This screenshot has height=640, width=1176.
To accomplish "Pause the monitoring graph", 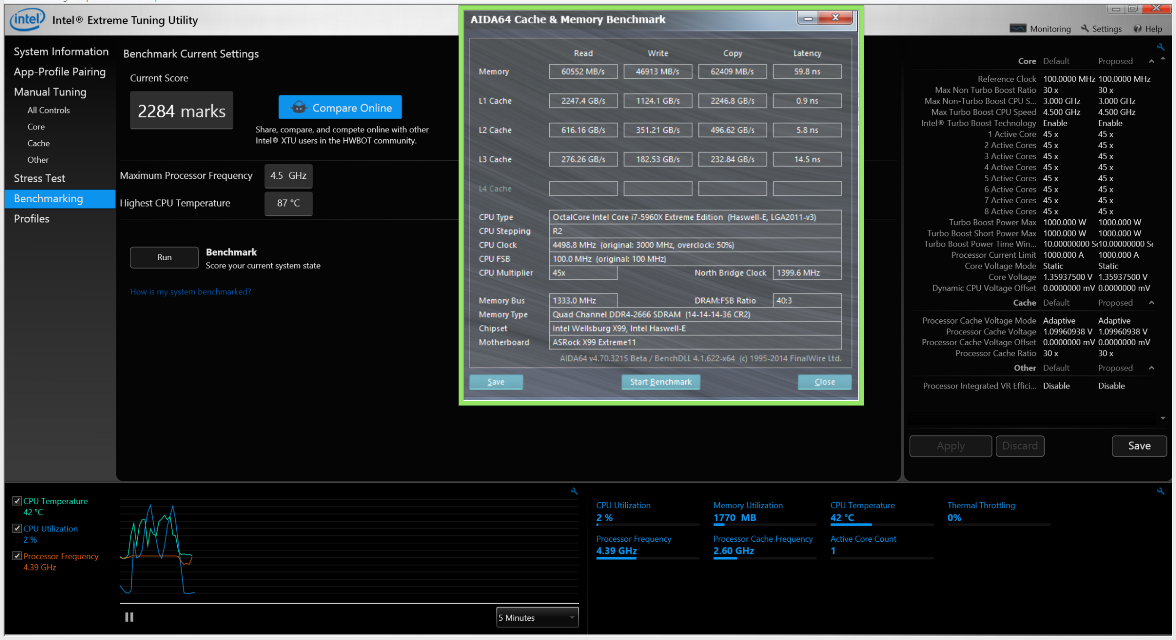I will coord(129,617).
